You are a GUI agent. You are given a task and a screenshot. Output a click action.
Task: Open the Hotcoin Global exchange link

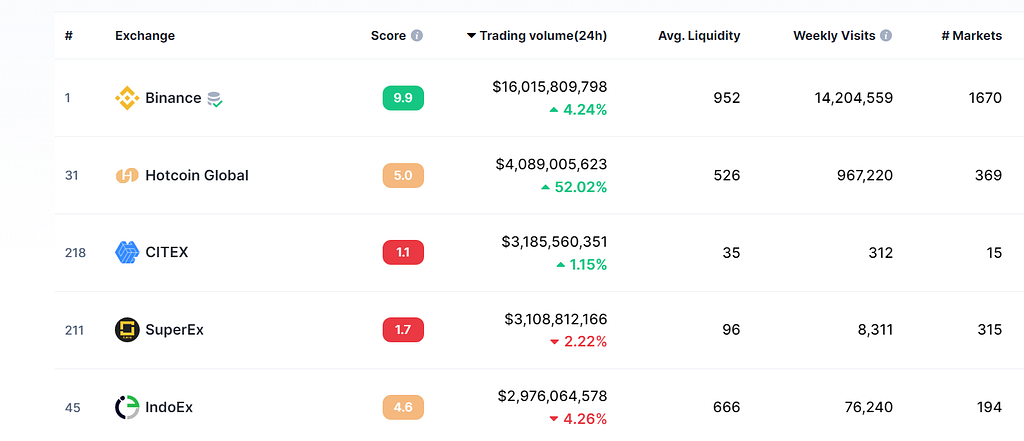tap(197, 175)
